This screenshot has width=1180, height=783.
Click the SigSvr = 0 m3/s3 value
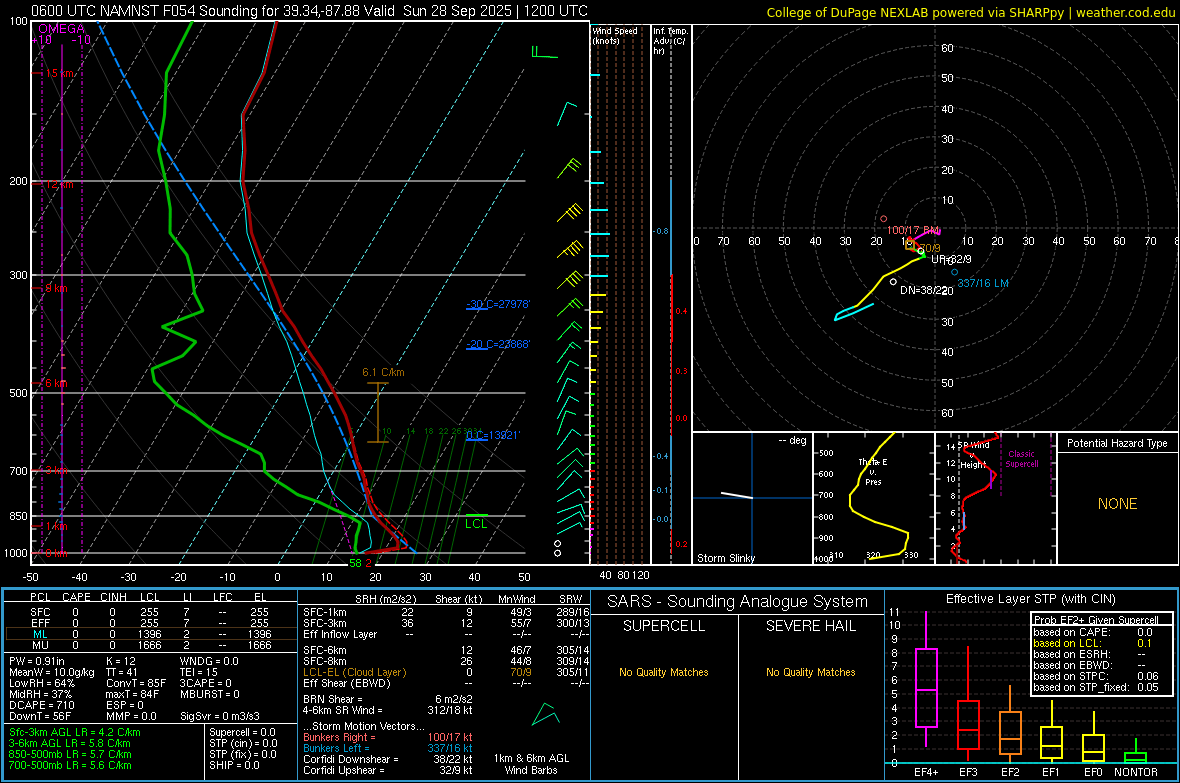click(220, 717)
